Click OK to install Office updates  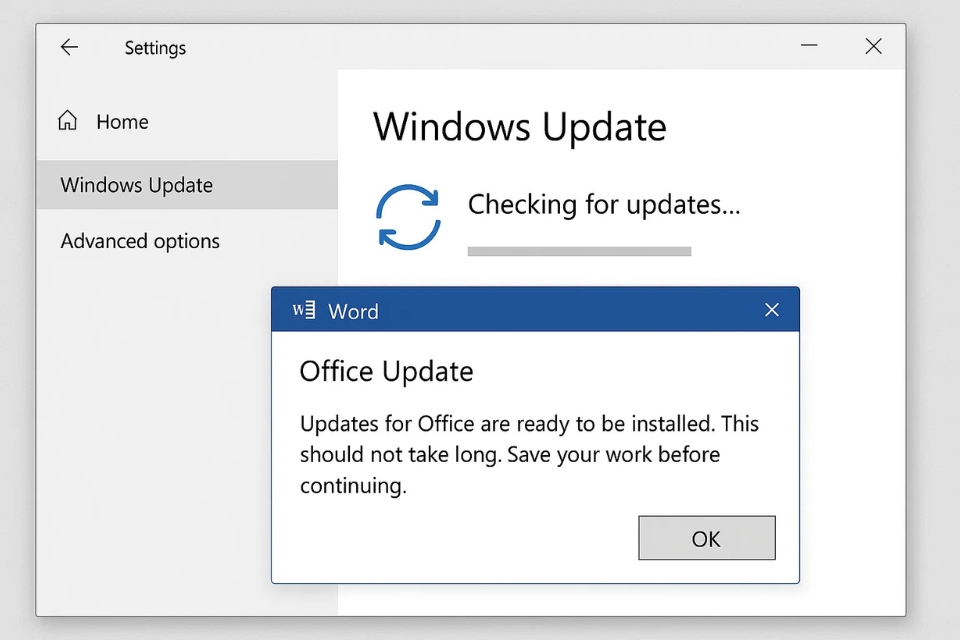tap(706, 538)
